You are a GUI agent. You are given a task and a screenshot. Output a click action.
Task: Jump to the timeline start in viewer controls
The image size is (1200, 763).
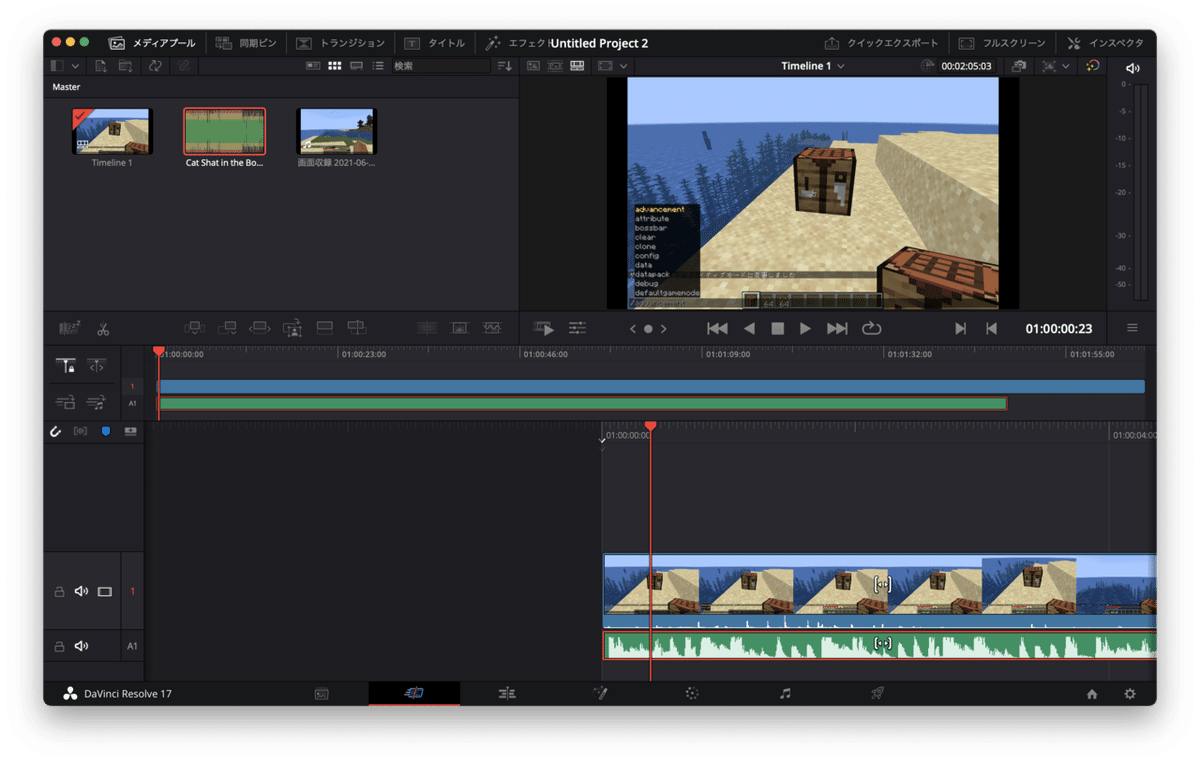717,328
